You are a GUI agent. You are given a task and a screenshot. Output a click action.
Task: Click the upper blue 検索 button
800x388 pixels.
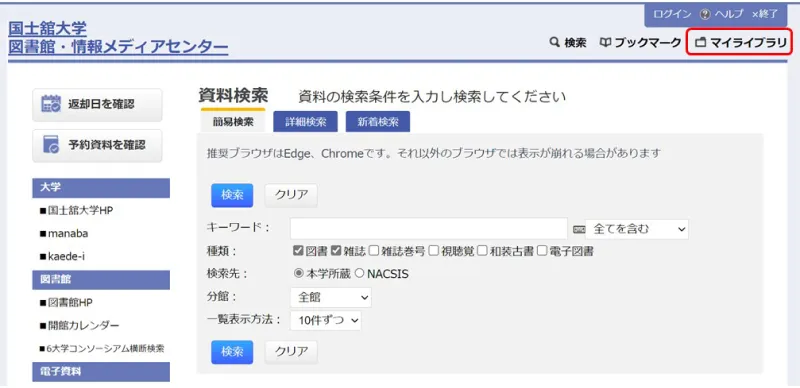click(x=232, y=195)
